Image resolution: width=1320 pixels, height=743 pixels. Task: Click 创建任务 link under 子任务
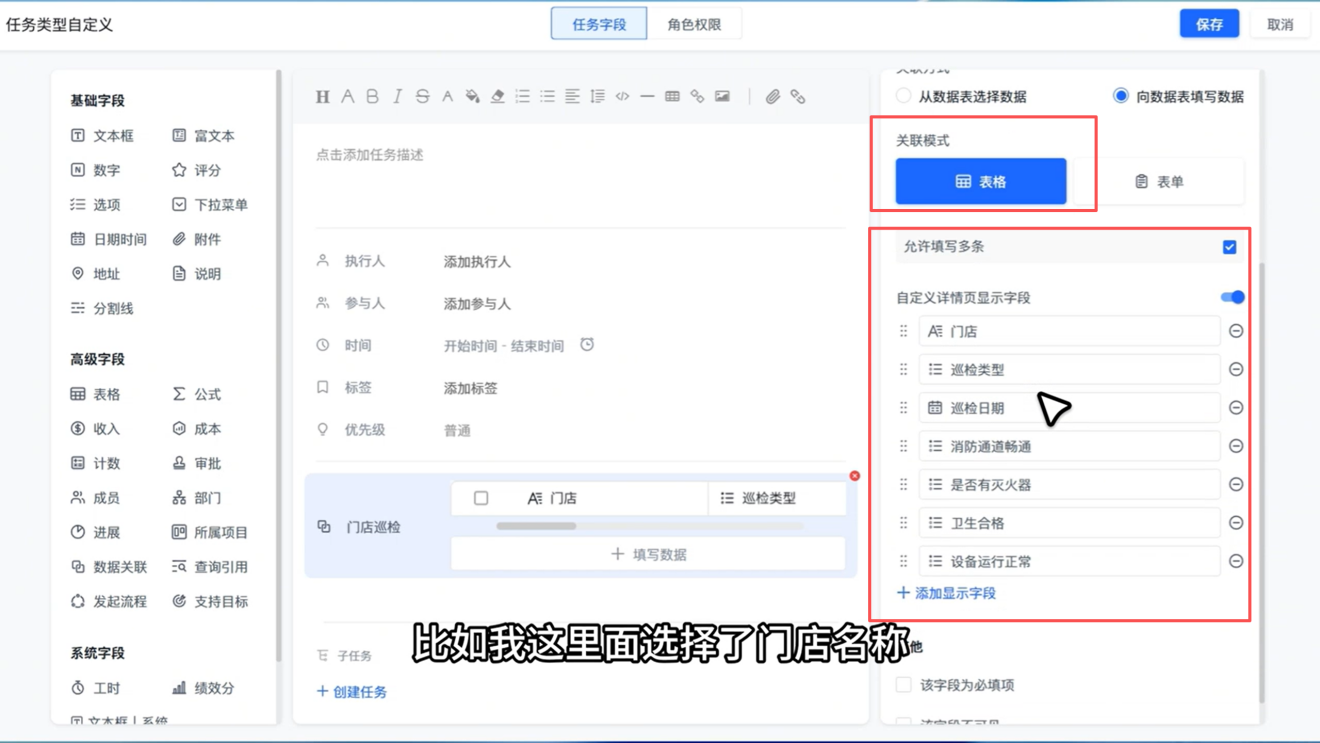[352, 692]
